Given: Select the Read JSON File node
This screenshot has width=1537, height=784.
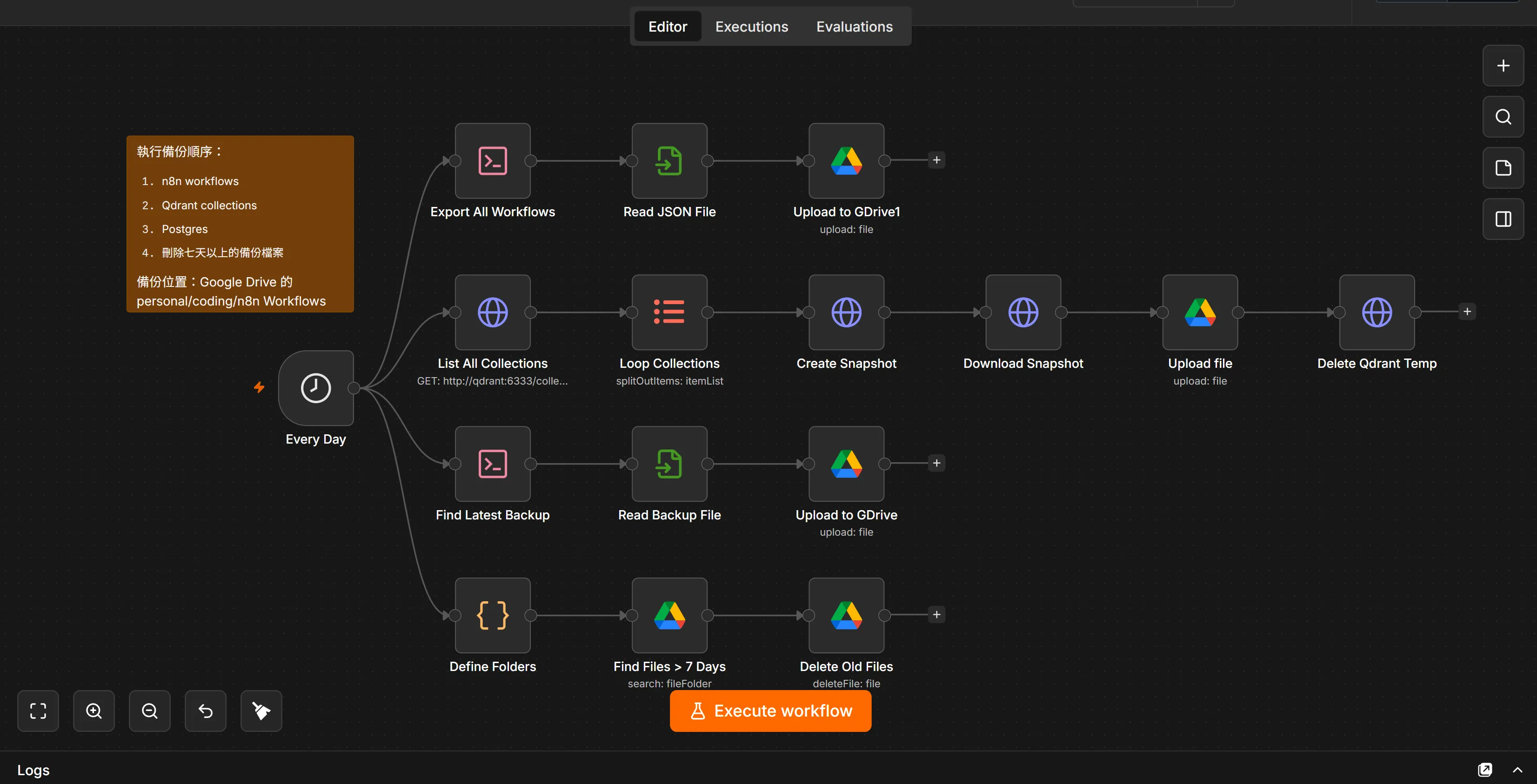Looking at the screenshot, I should [x=669, y=160].
